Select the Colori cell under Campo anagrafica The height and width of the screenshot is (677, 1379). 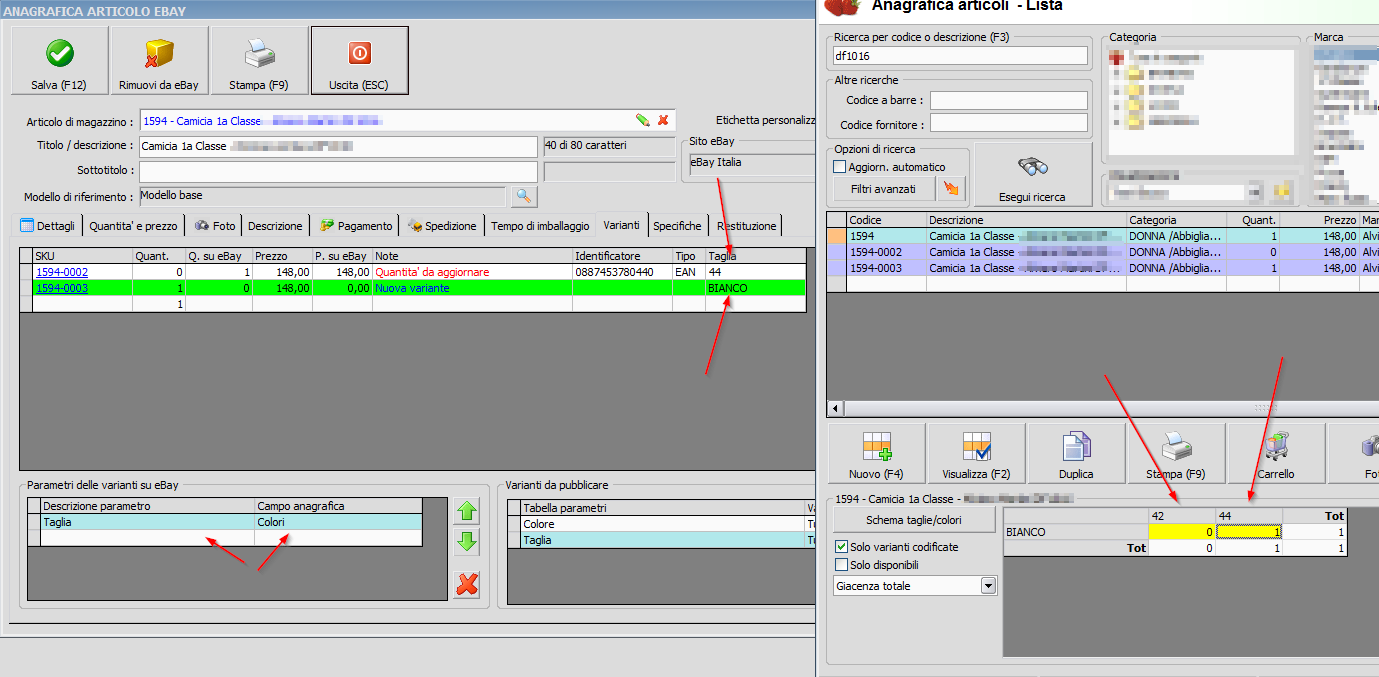[x=338, y=522]
